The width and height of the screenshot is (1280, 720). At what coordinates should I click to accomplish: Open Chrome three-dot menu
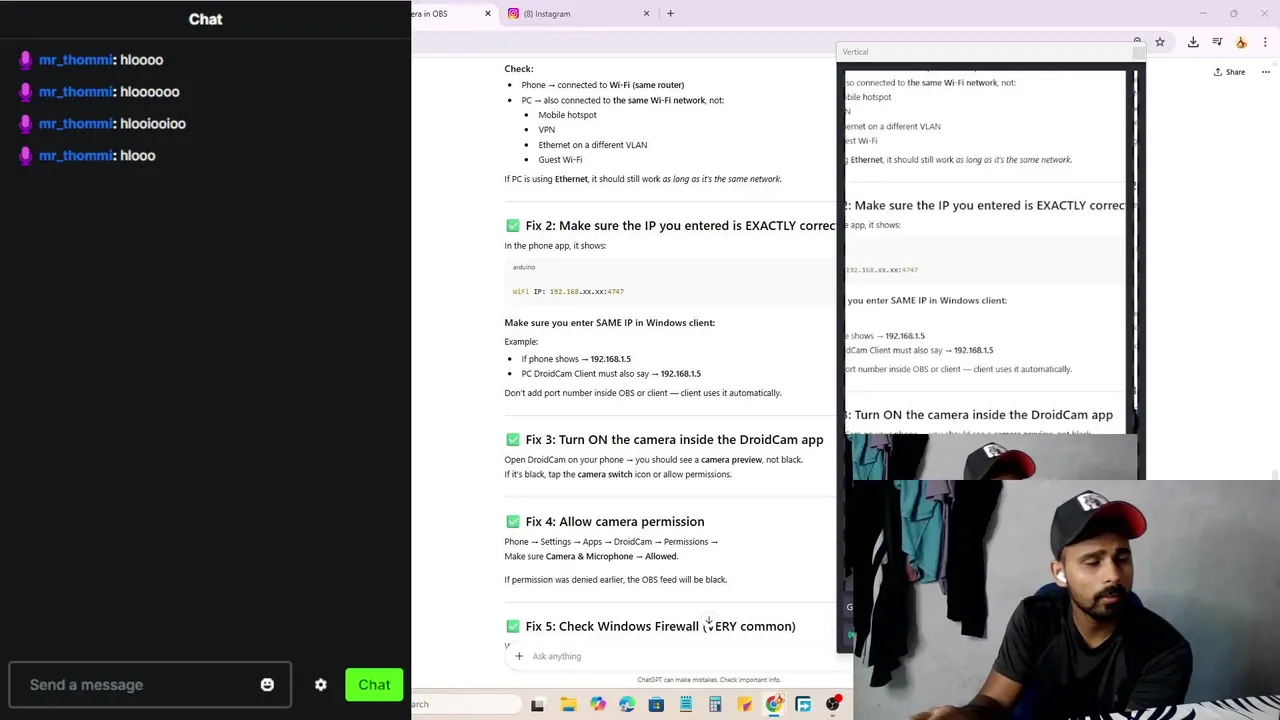coord(1266,42)
